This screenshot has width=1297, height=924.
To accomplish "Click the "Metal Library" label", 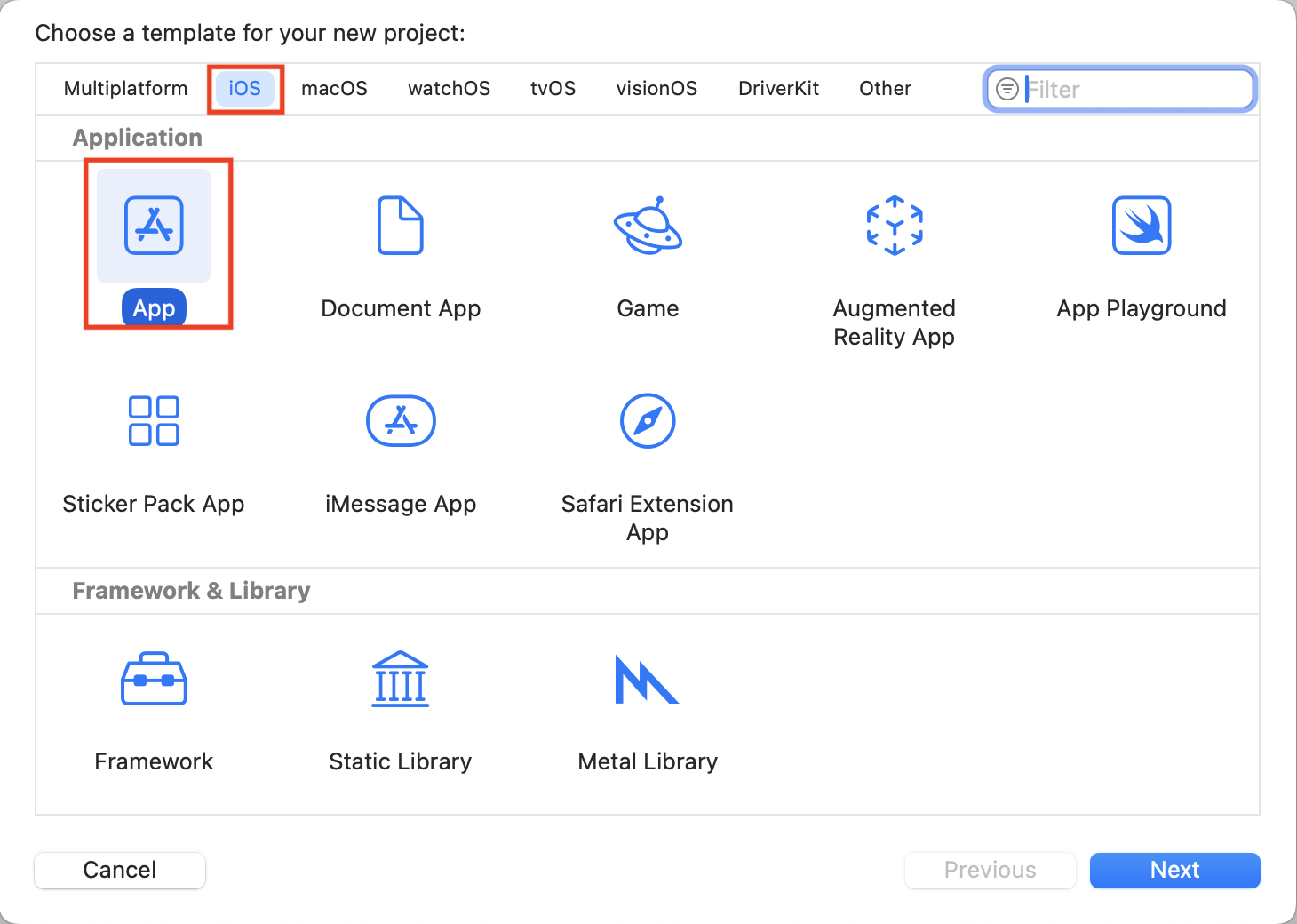I will pos(648,761).
